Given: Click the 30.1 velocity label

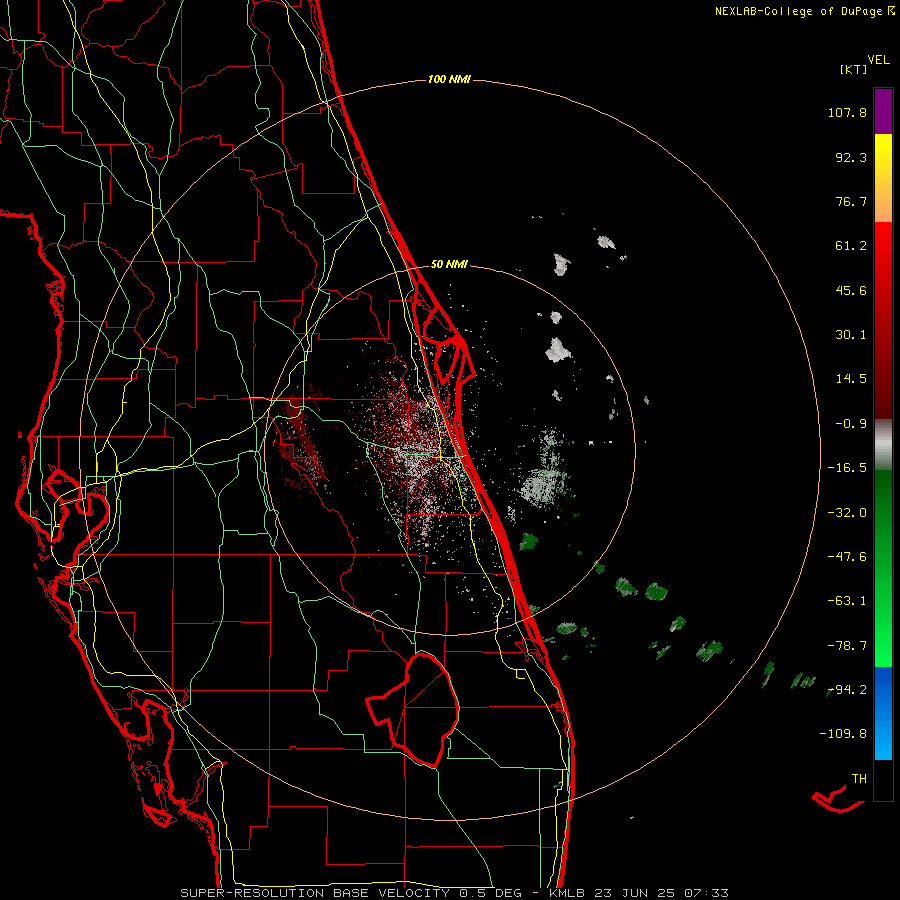Looking at the screenshot, I should point(851,335).
